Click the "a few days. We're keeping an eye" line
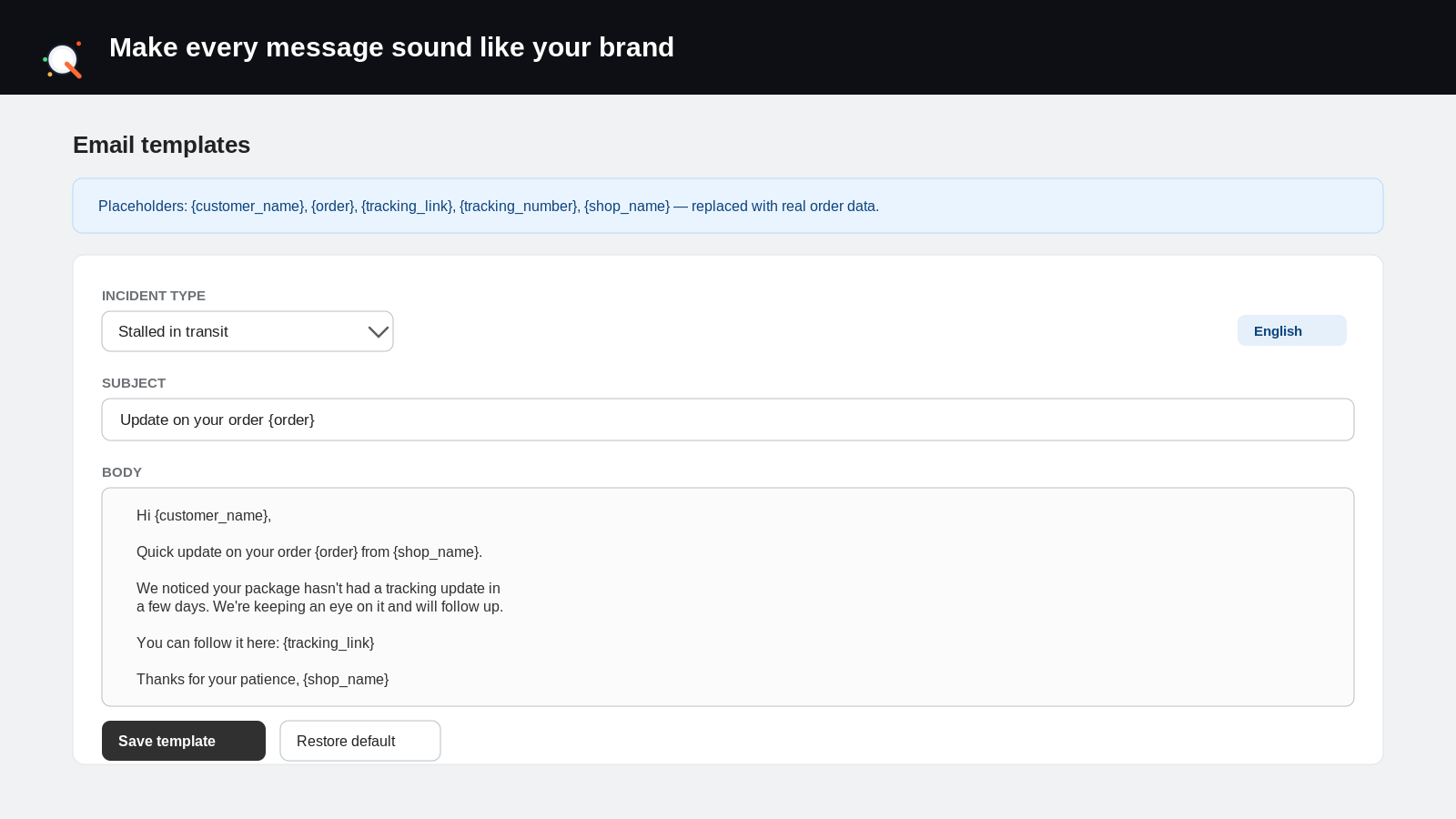 pyautogui.click(x=319, y=606)
